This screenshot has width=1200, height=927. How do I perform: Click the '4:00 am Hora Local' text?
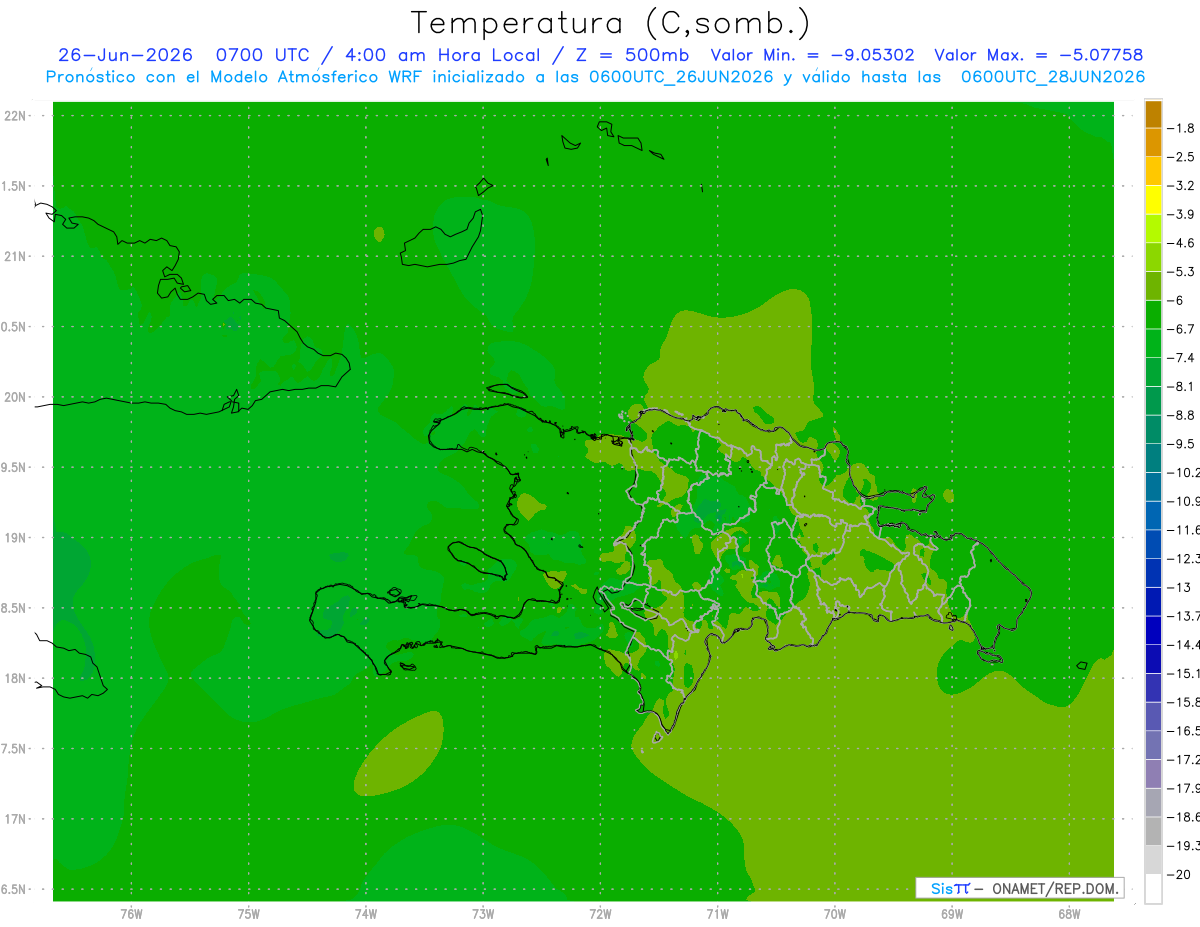[443, 55]
